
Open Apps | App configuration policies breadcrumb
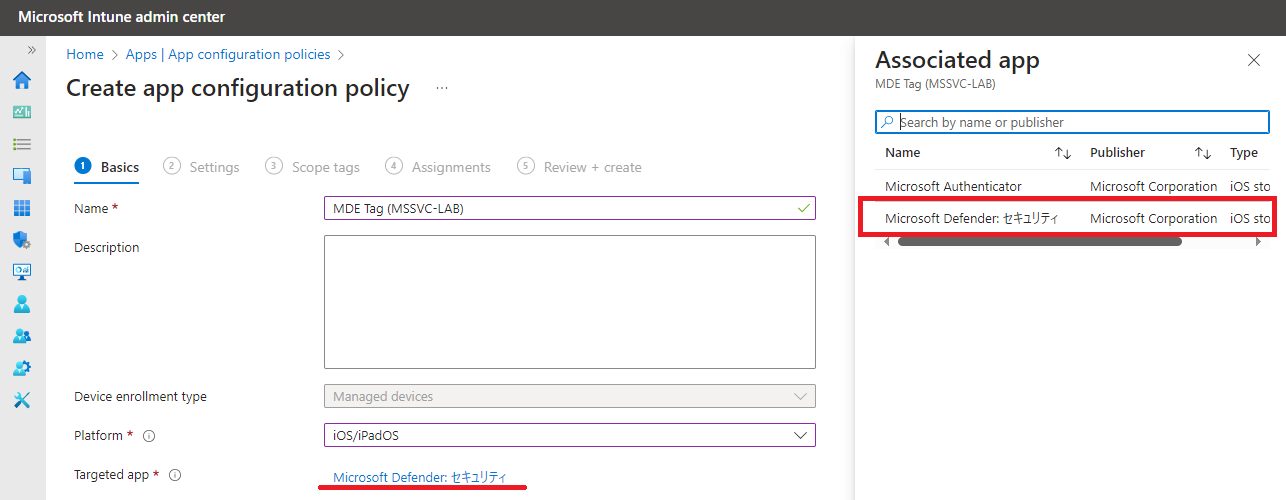228,55
